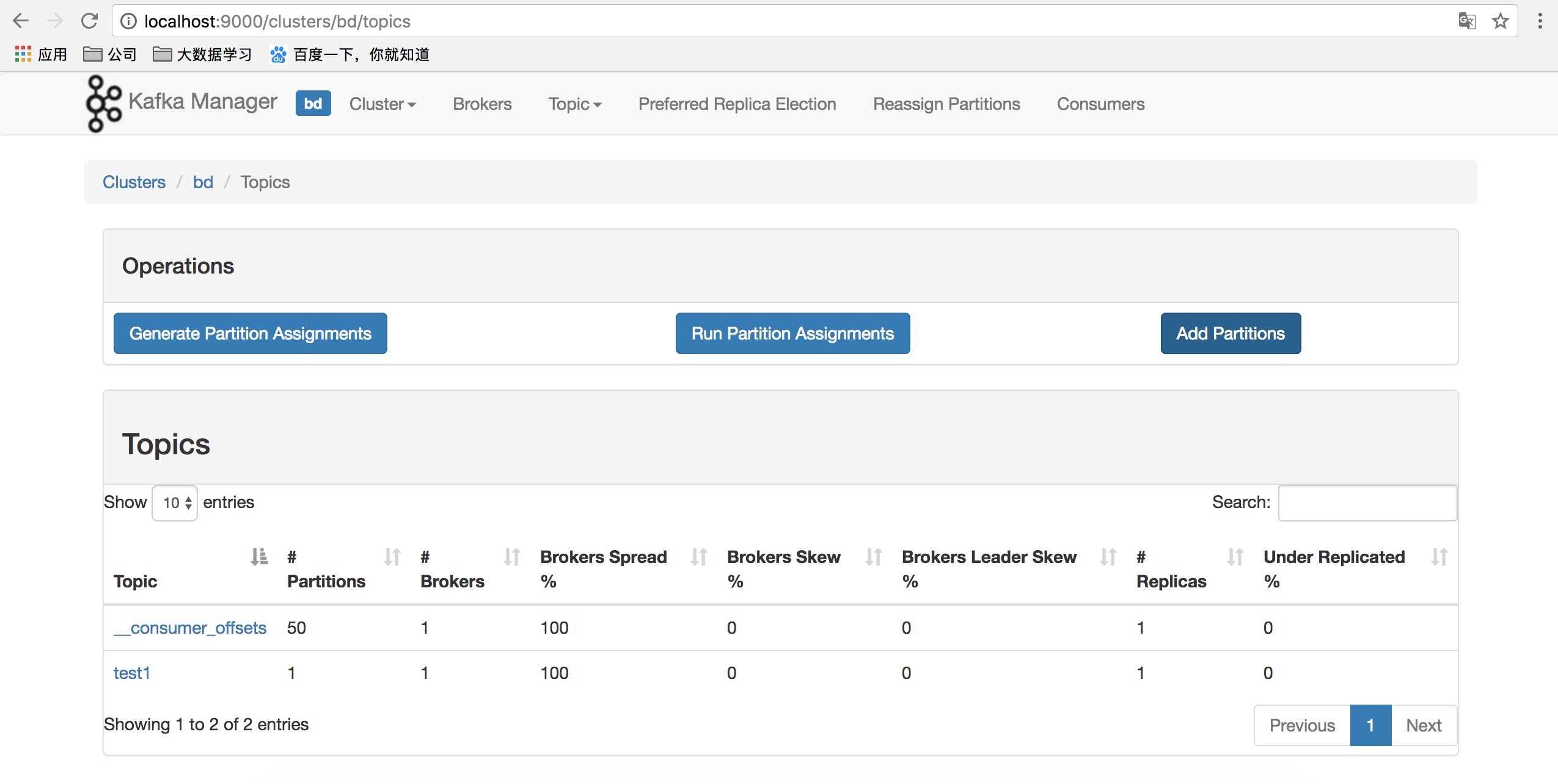This screenshot has height=784, width=1558.
Task: Open the Consumers nav item
Action: tap(1100, 104)
